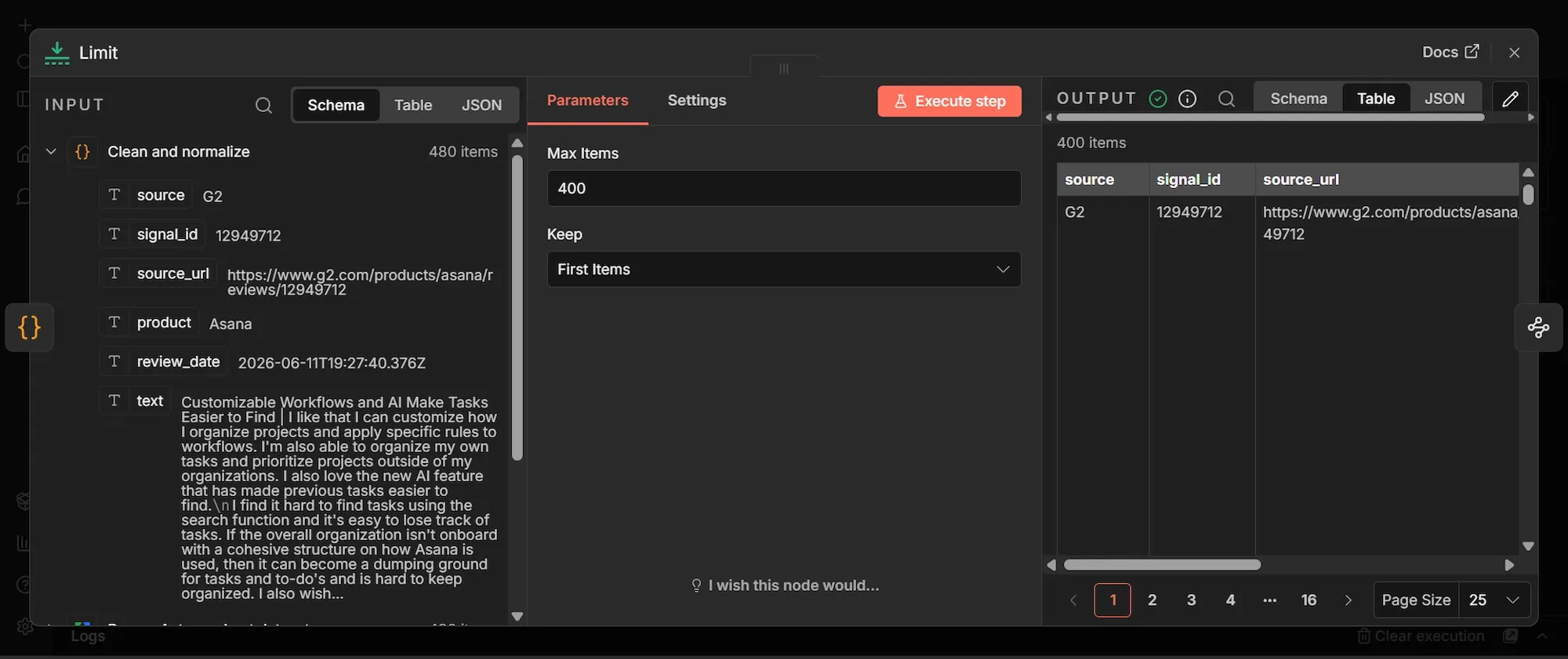The image size is (1568, 659).
Task: Switch output view to Table
Action: 1376,99
